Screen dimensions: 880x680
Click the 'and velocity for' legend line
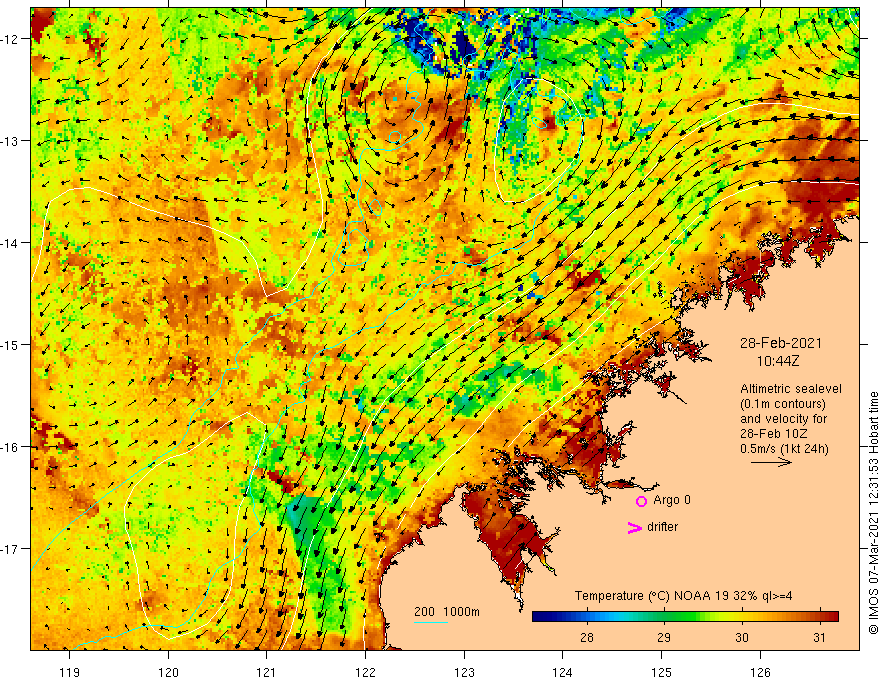[783, 419]
